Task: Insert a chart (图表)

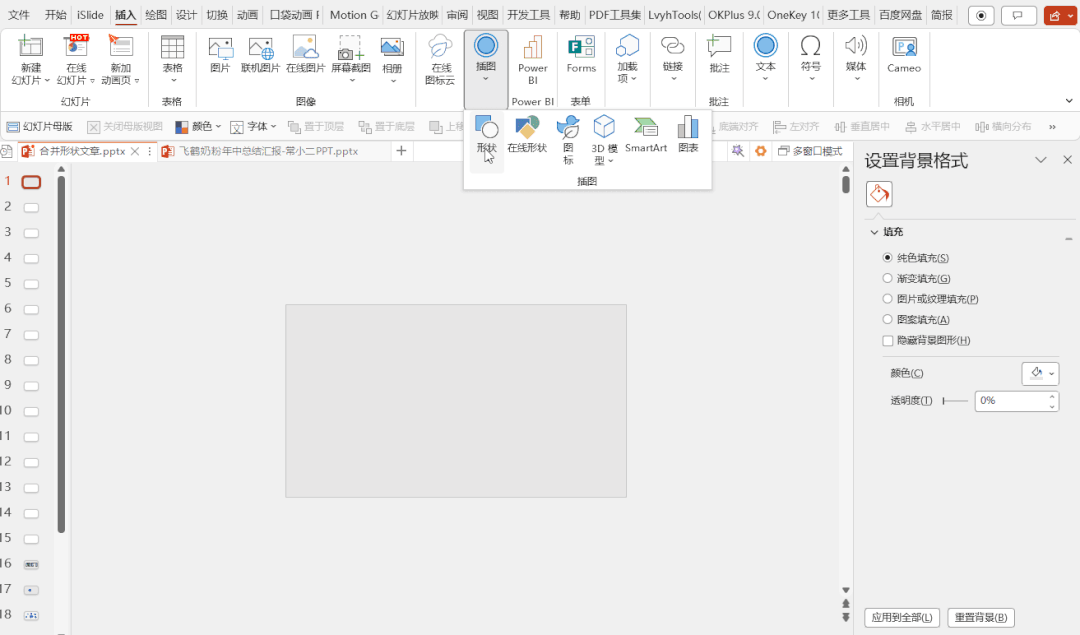Action: point(688,135)
